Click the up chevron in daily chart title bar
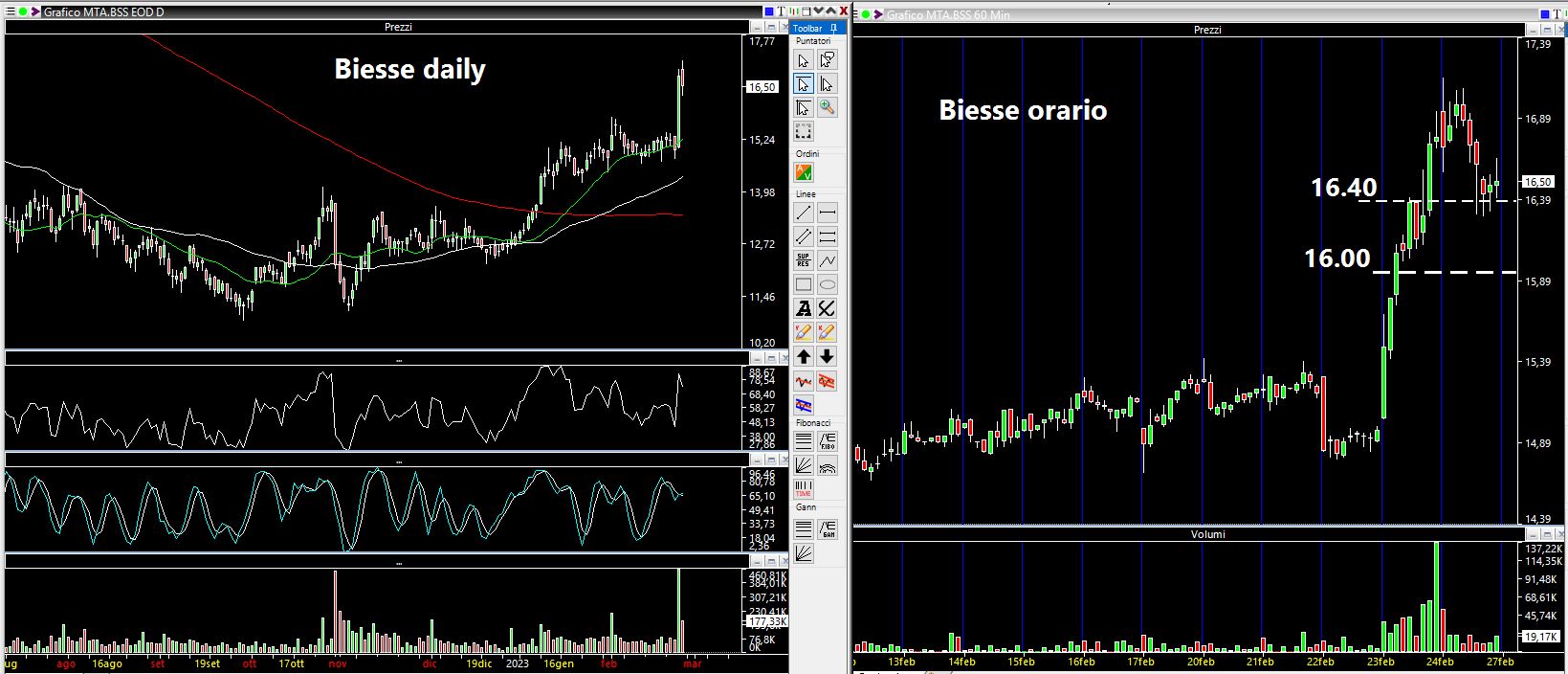 pyautogui.click(x=830, y=11)
